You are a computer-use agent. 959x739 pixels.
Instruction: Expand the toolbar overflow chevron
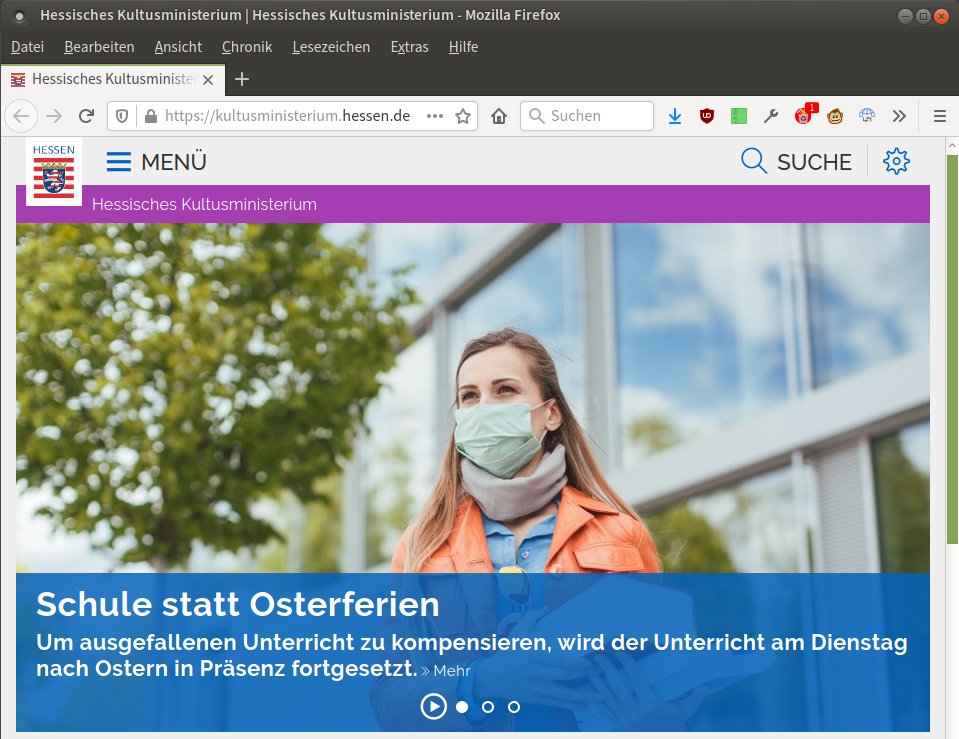coord(900,116)
